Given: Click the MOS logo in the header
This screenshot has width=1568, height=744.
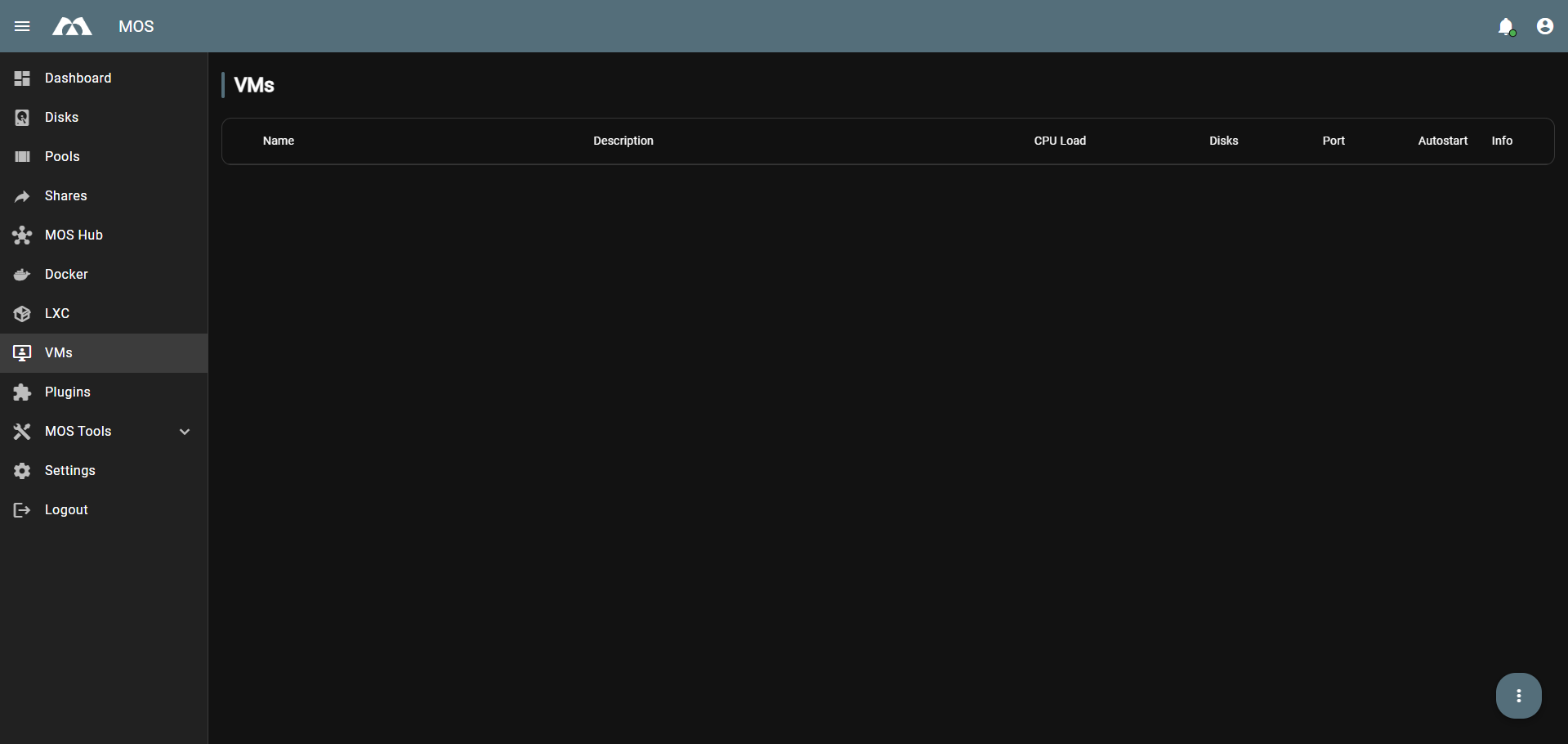Looking at the screenshot, I should pyautogui.click(x=72, y=25).
